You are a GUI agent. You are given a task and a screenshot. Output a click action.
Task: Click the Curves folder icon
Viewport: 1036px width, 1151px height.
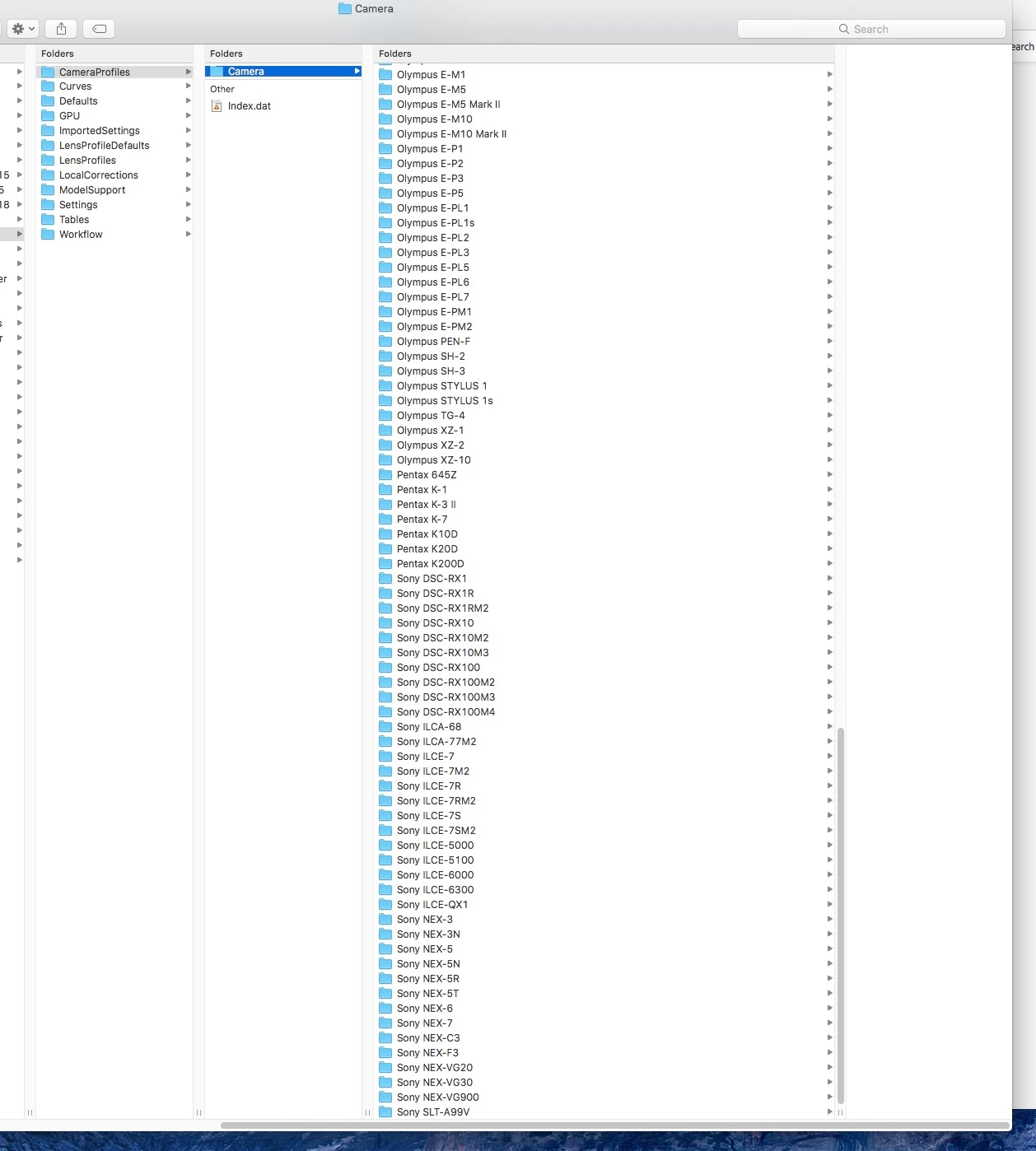tap(48, 86)
